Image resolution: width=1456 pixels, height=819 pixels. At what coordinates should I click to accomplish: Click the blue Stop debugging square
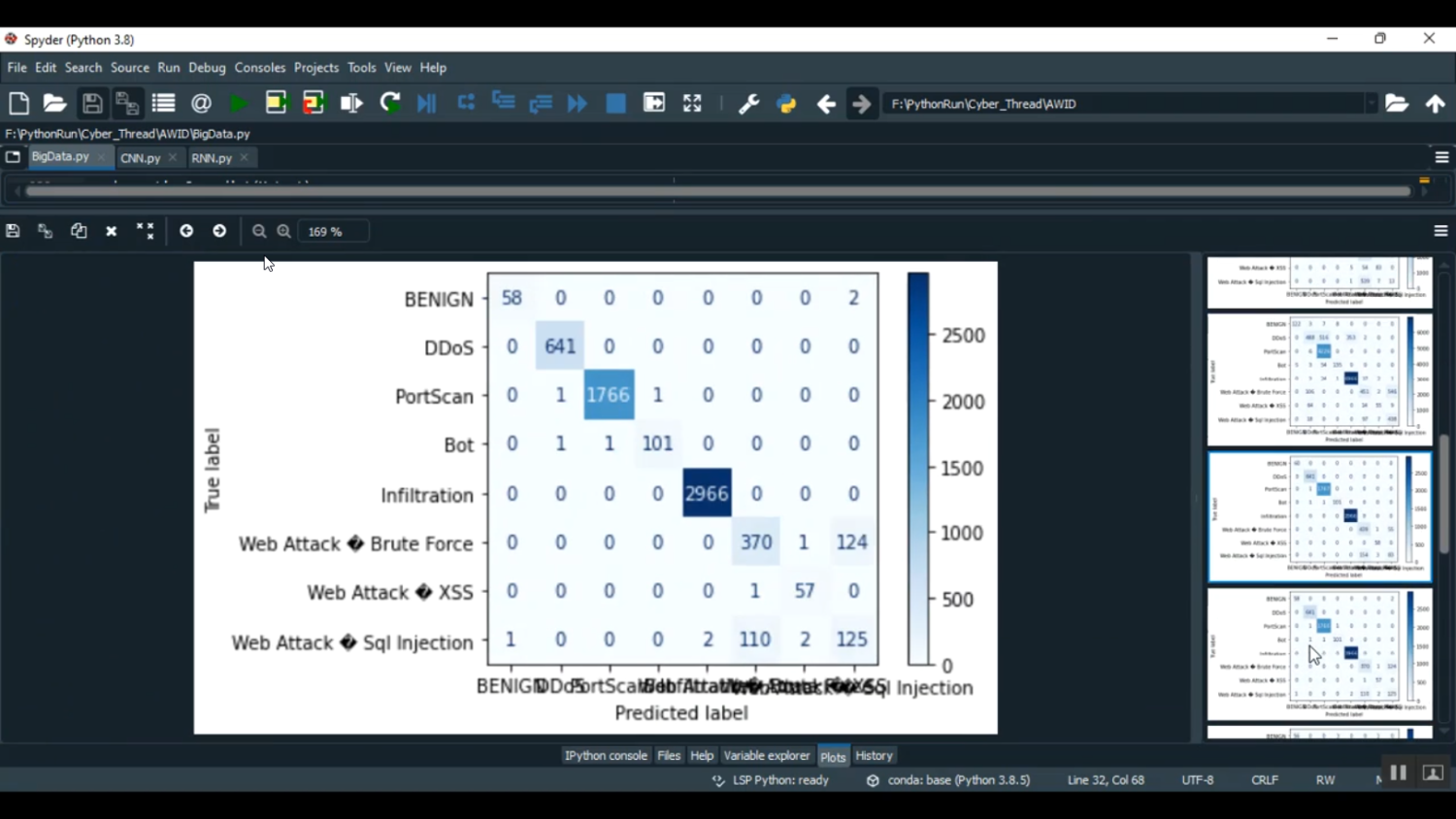615,104
